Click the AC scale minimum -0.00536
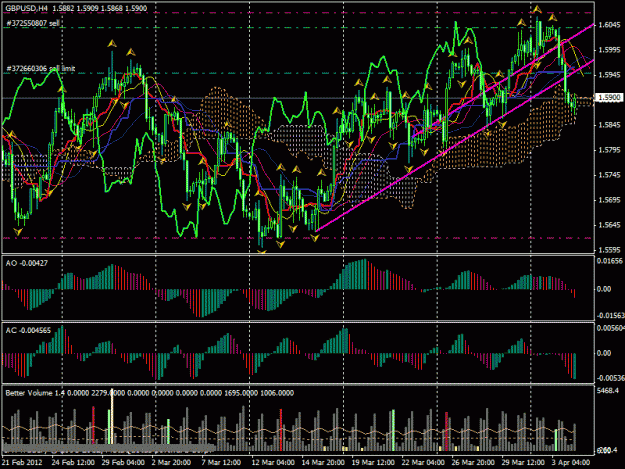The image size is (625, 469). click(610, 378)
